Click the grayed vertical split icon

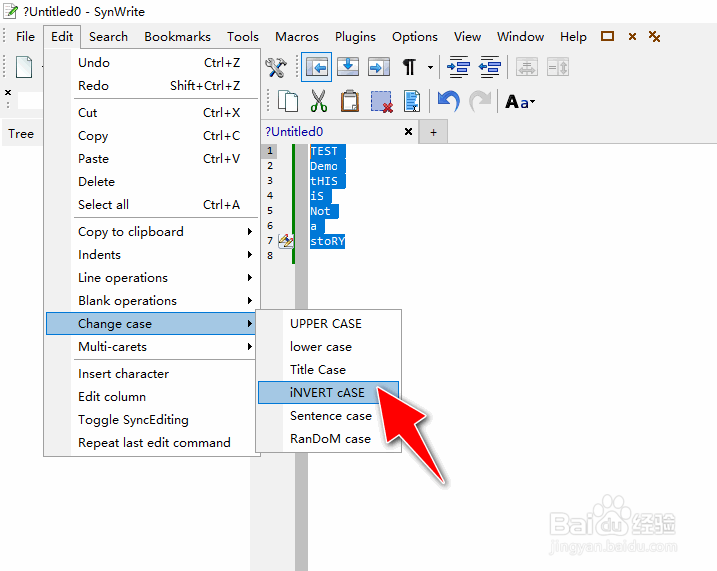pos(558,68)
